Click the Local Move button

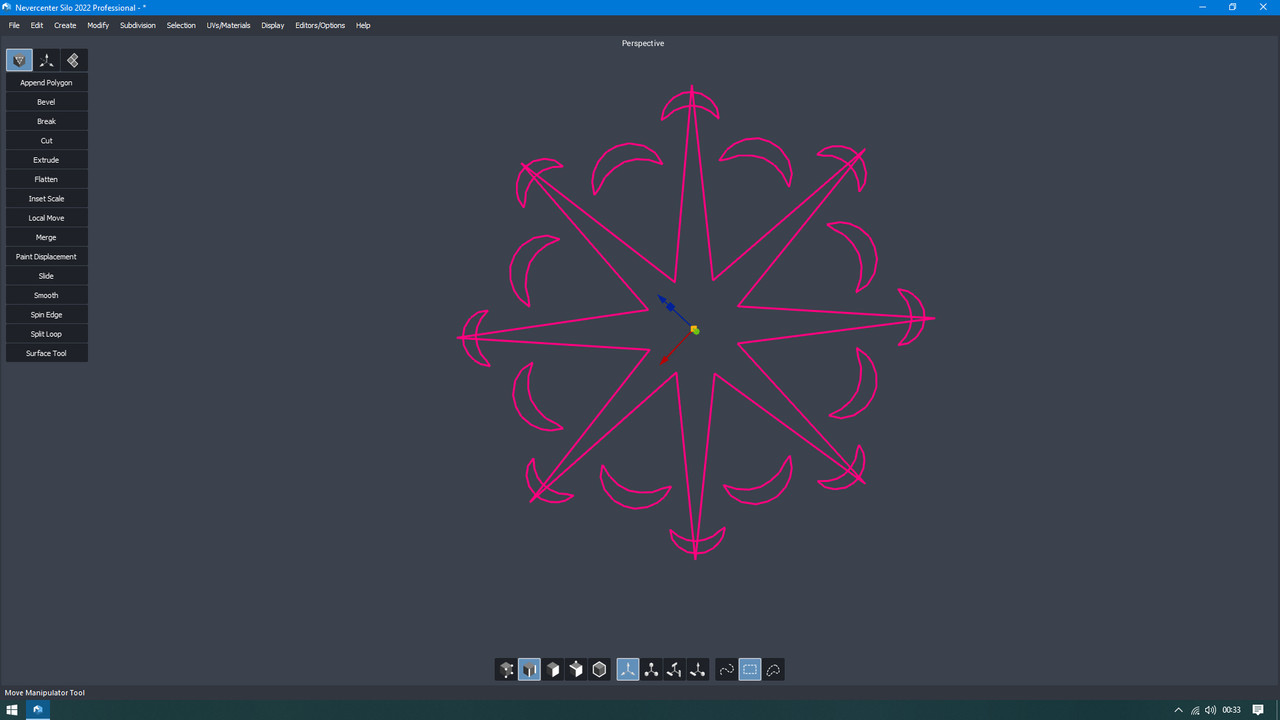tap(47, 218)
